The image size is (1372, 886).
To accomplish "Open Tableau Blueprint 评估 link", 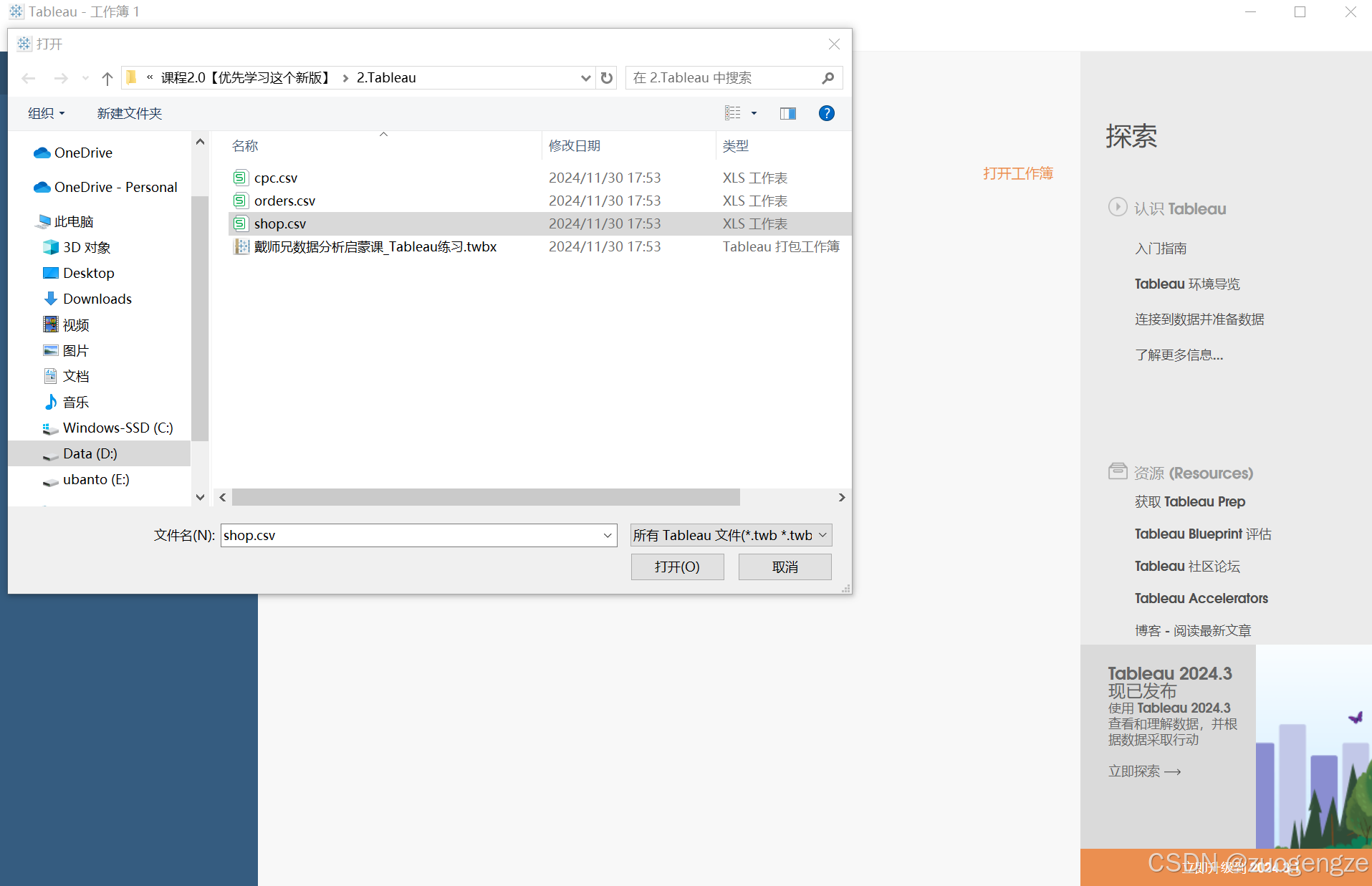I will click(x=1203, y=534).
